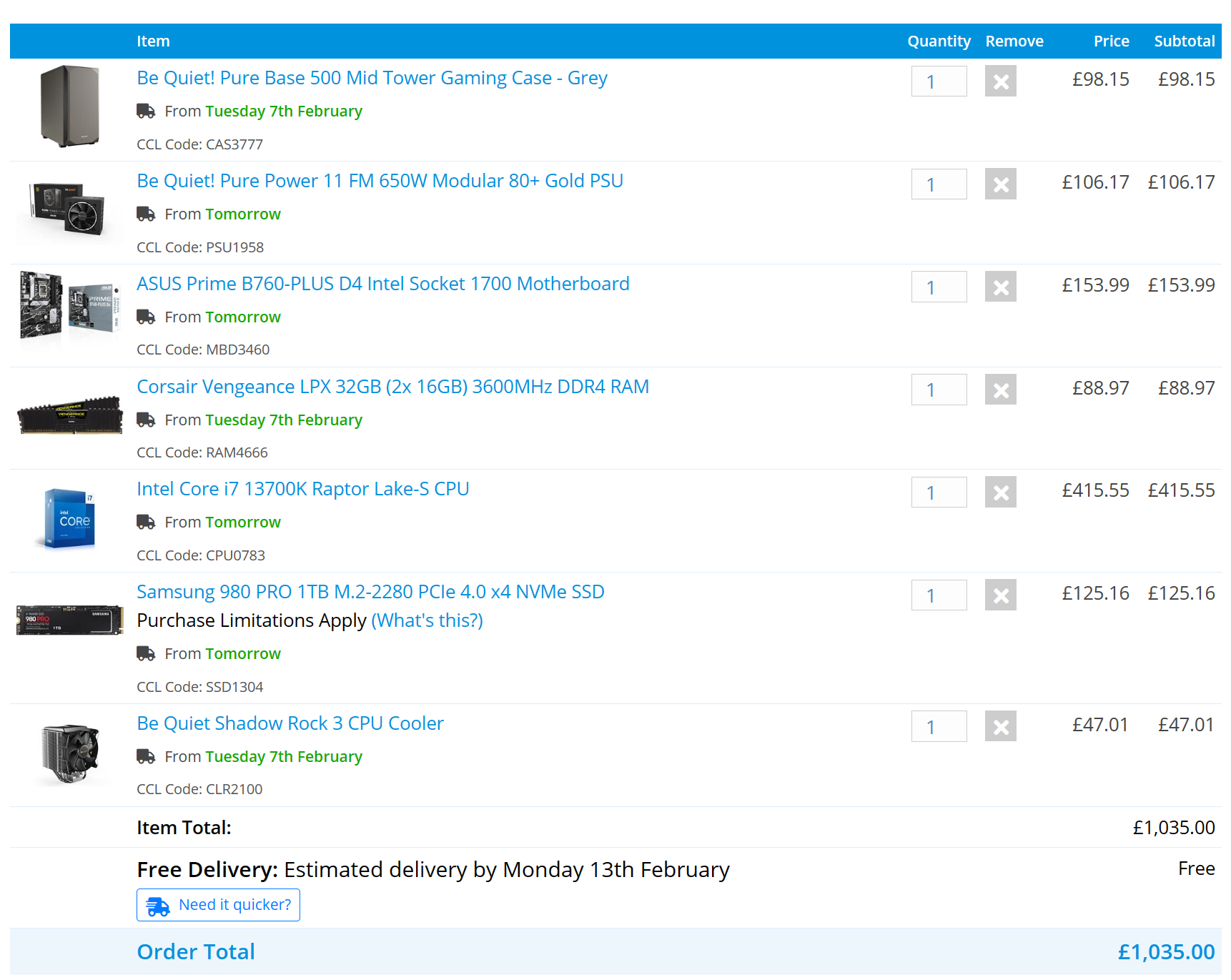Edit quantity field for Samsung 980 PRO SSD
The width and height of the screenshot is (1231, 980).
939,595
